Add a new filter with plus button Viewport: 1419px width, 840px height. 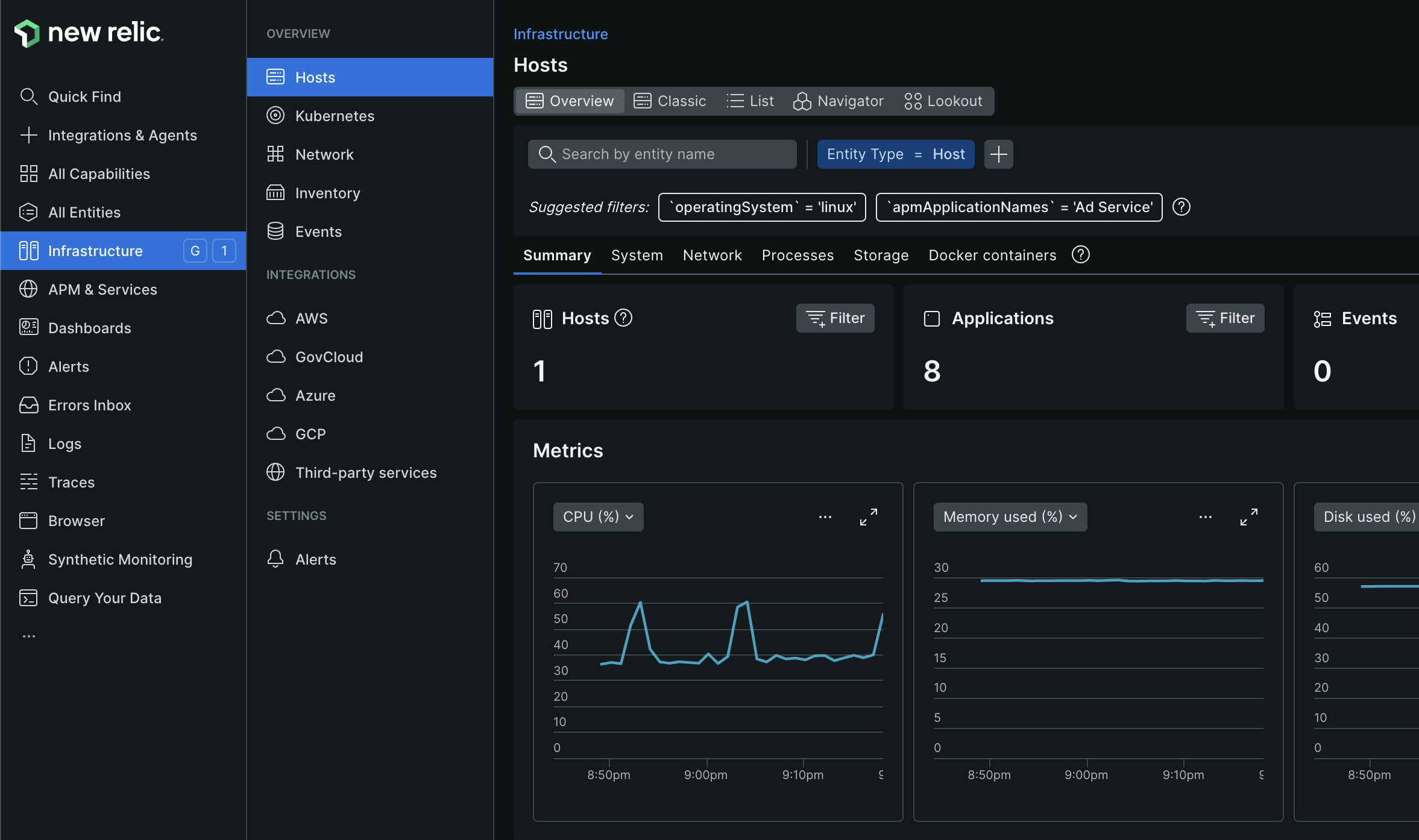pyautogui.click(x=998, y=154)
